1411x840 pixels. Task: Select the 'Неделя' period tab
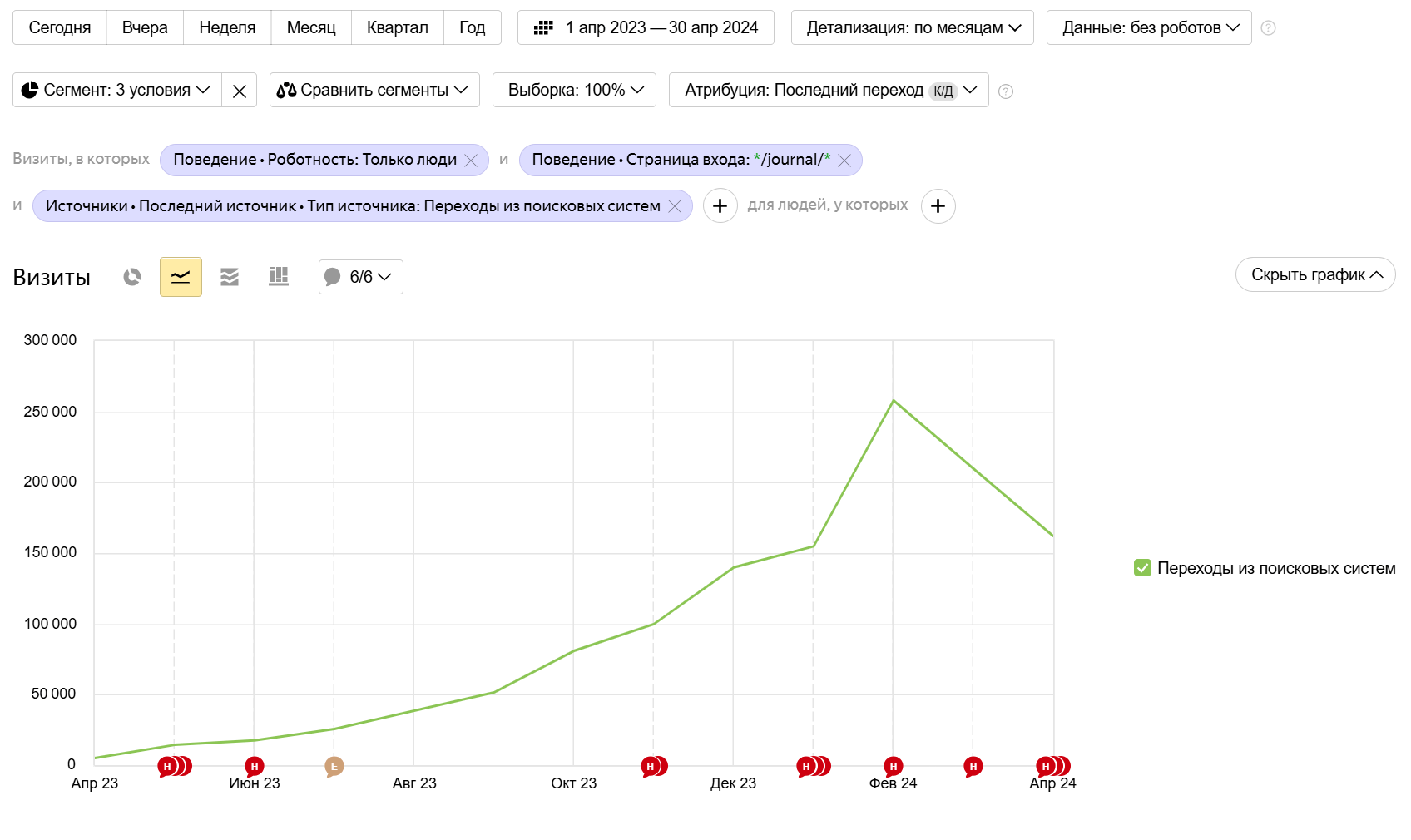pyautogui.click(x=227, y=27)
